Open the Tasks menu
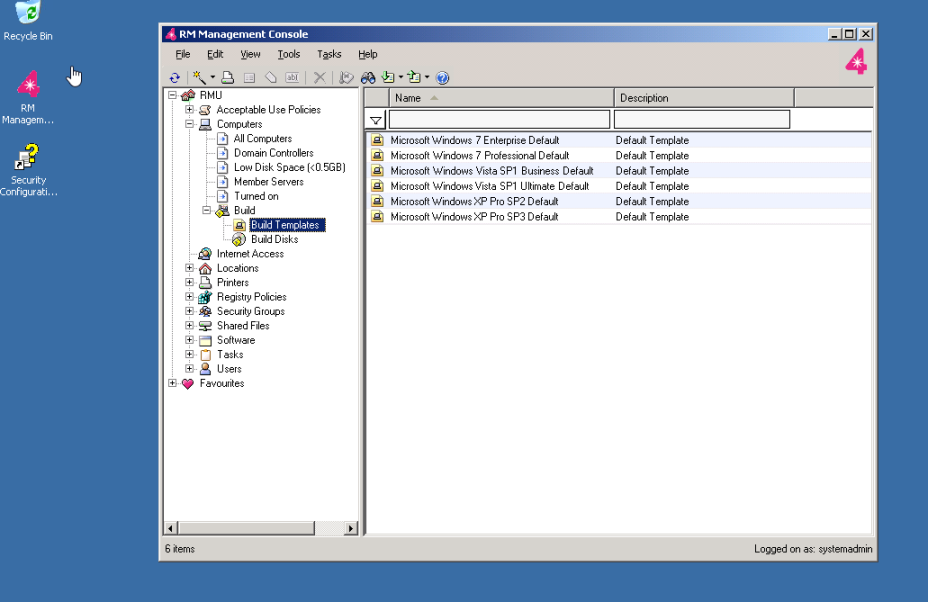This screenshot has width=928, height=602. (329, 54)
